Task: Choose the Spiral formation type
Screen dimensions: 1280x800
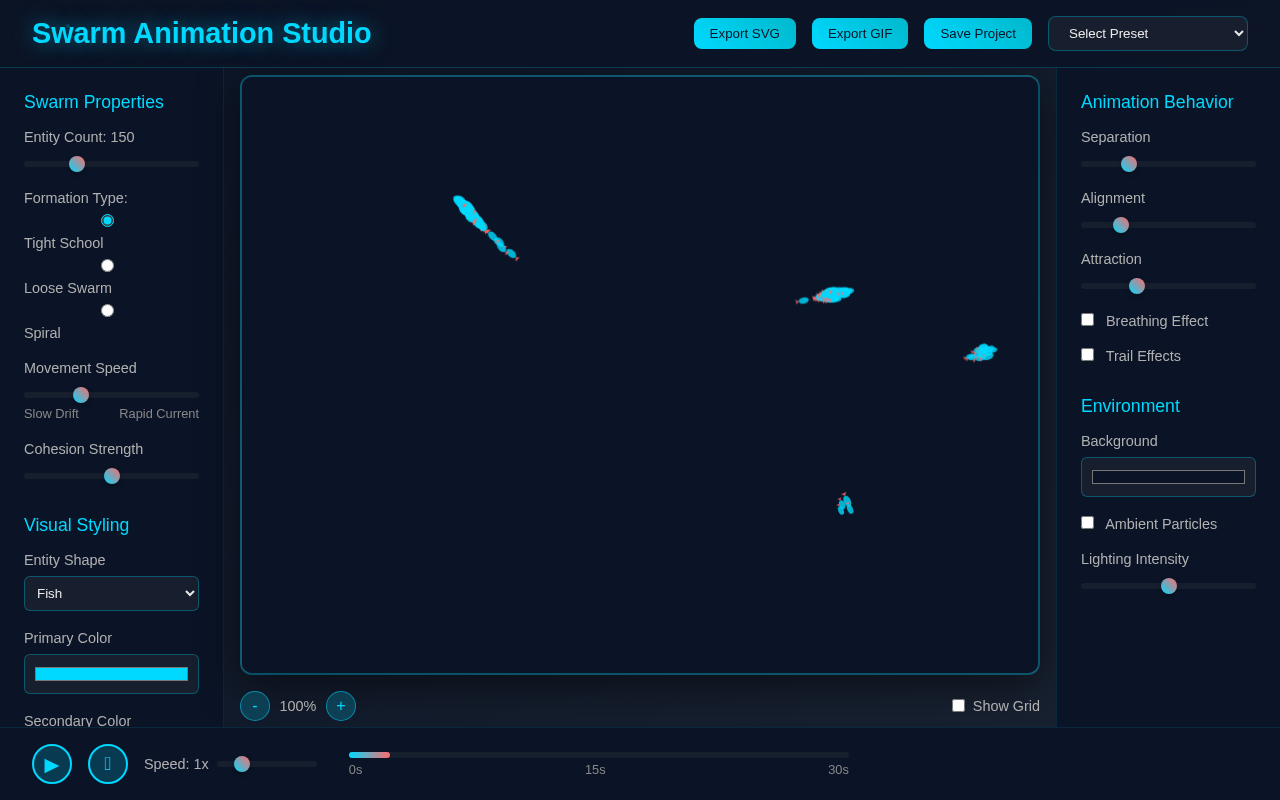Action: tap(107, 310)
